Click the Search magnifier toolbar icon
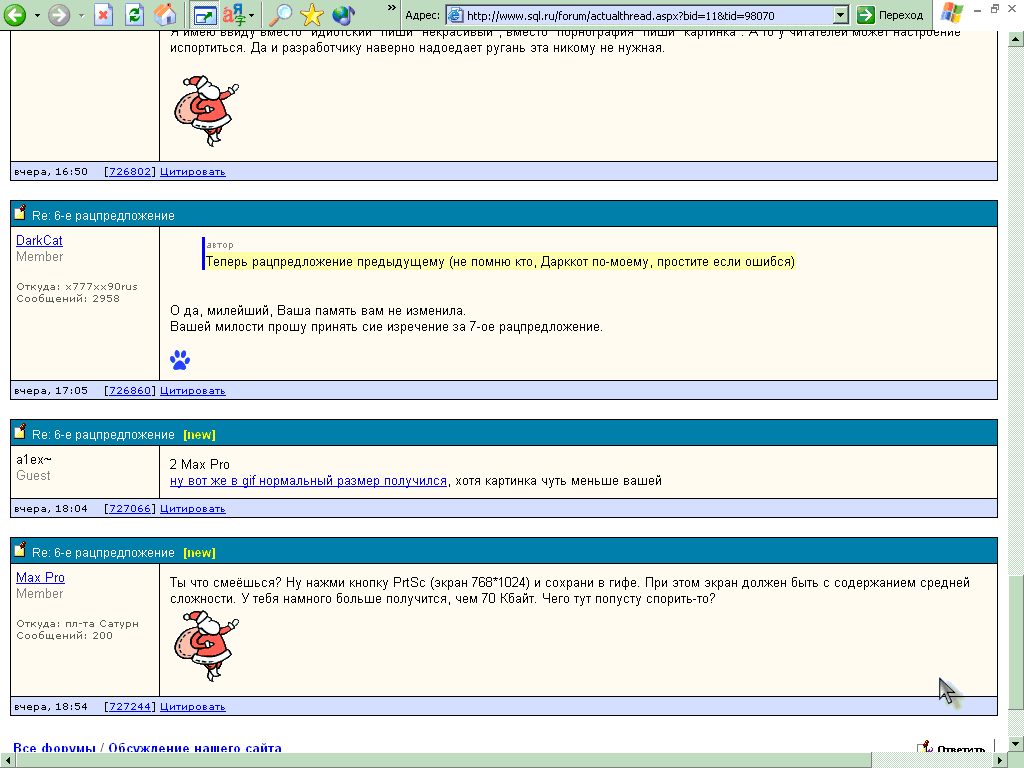Viewport: 1024px width, 768px height. click(x=283, y=15)
